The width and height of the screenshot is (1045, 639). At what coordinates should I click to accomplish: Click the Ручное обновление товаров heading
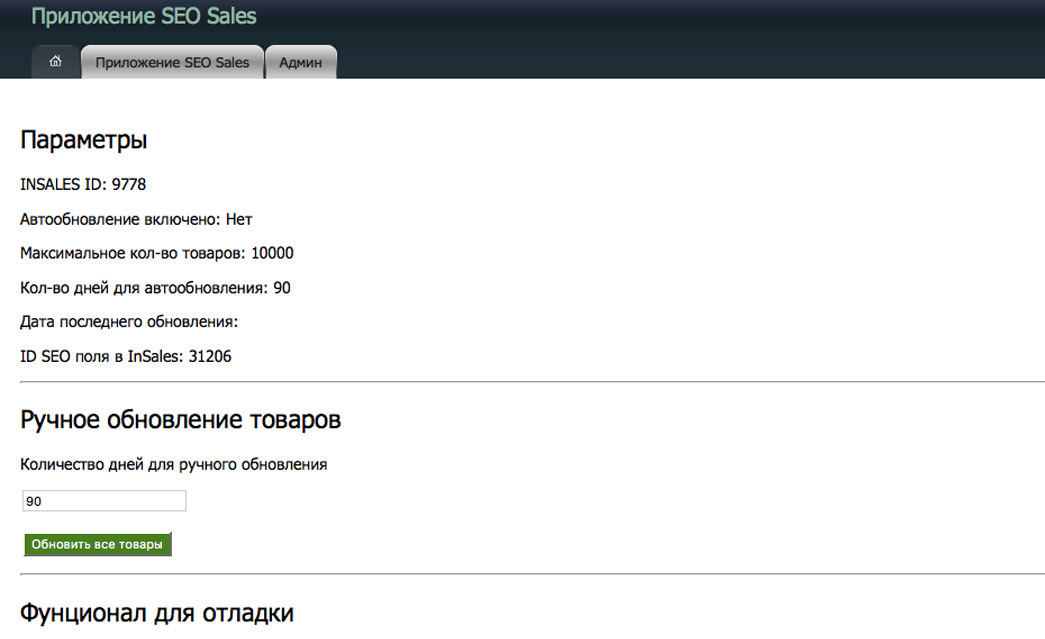(x=180, y=420)
